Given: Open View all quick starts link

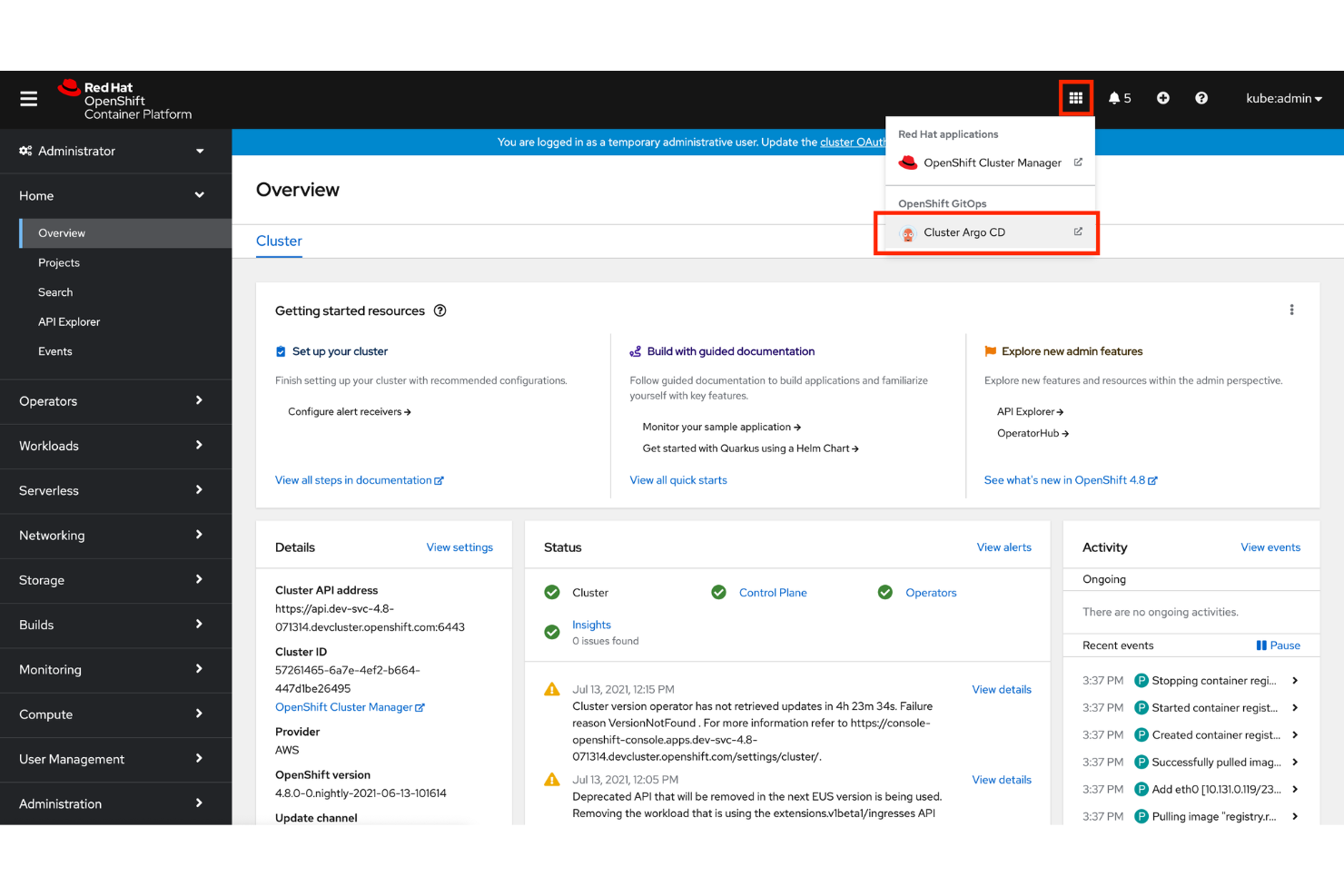Looking at the screenshot, I should [x=678, y=480].
